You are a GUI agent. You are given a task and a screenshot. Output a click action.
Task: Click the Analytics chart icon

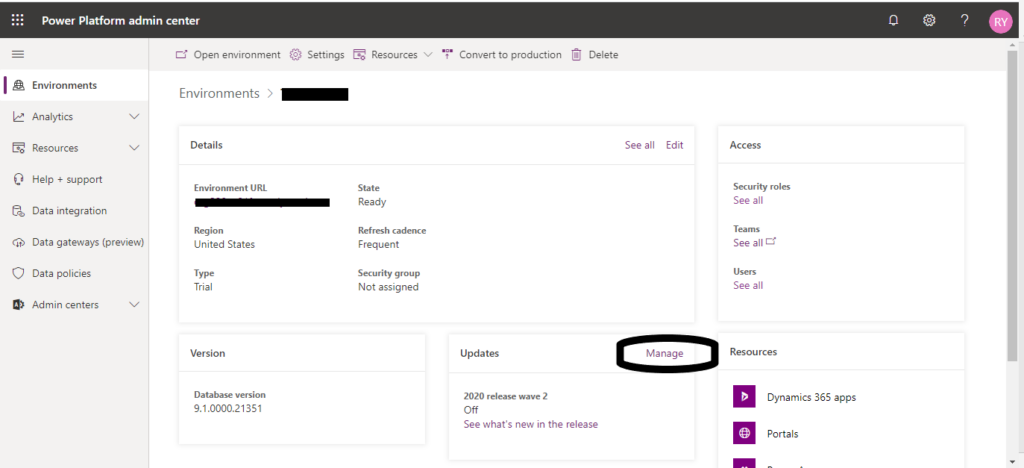point(18,117)
